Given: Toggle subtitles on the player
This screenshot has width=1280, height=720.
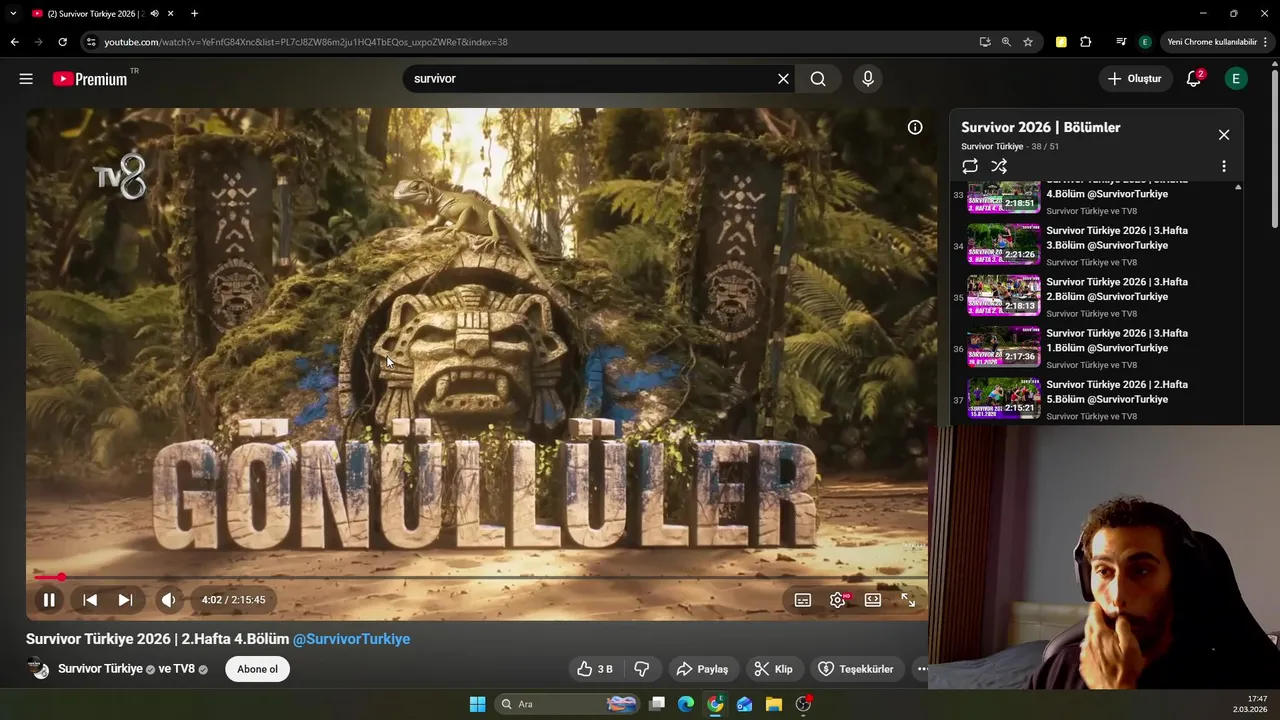Looking at the screenshot, I should coord(803,600).
